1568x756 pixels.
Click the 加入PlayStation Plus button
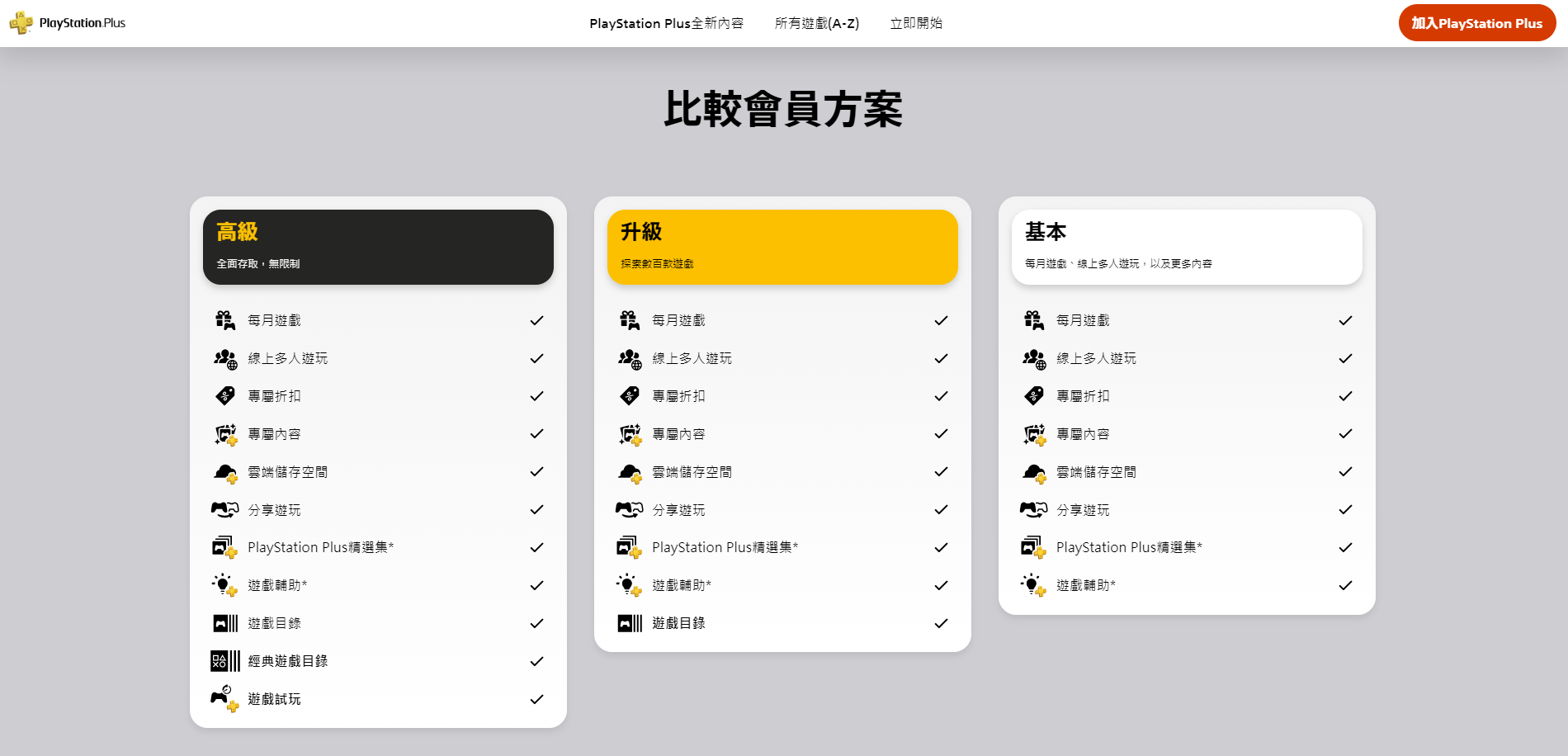(1476, 23)
